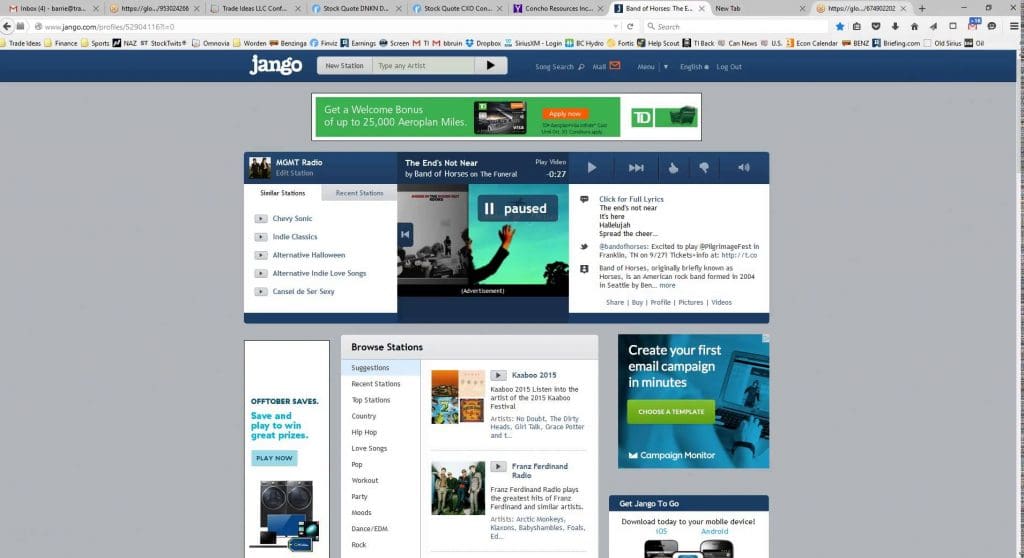Open URL bar history dropdown arrow
1024x558 pixels.
616,27
